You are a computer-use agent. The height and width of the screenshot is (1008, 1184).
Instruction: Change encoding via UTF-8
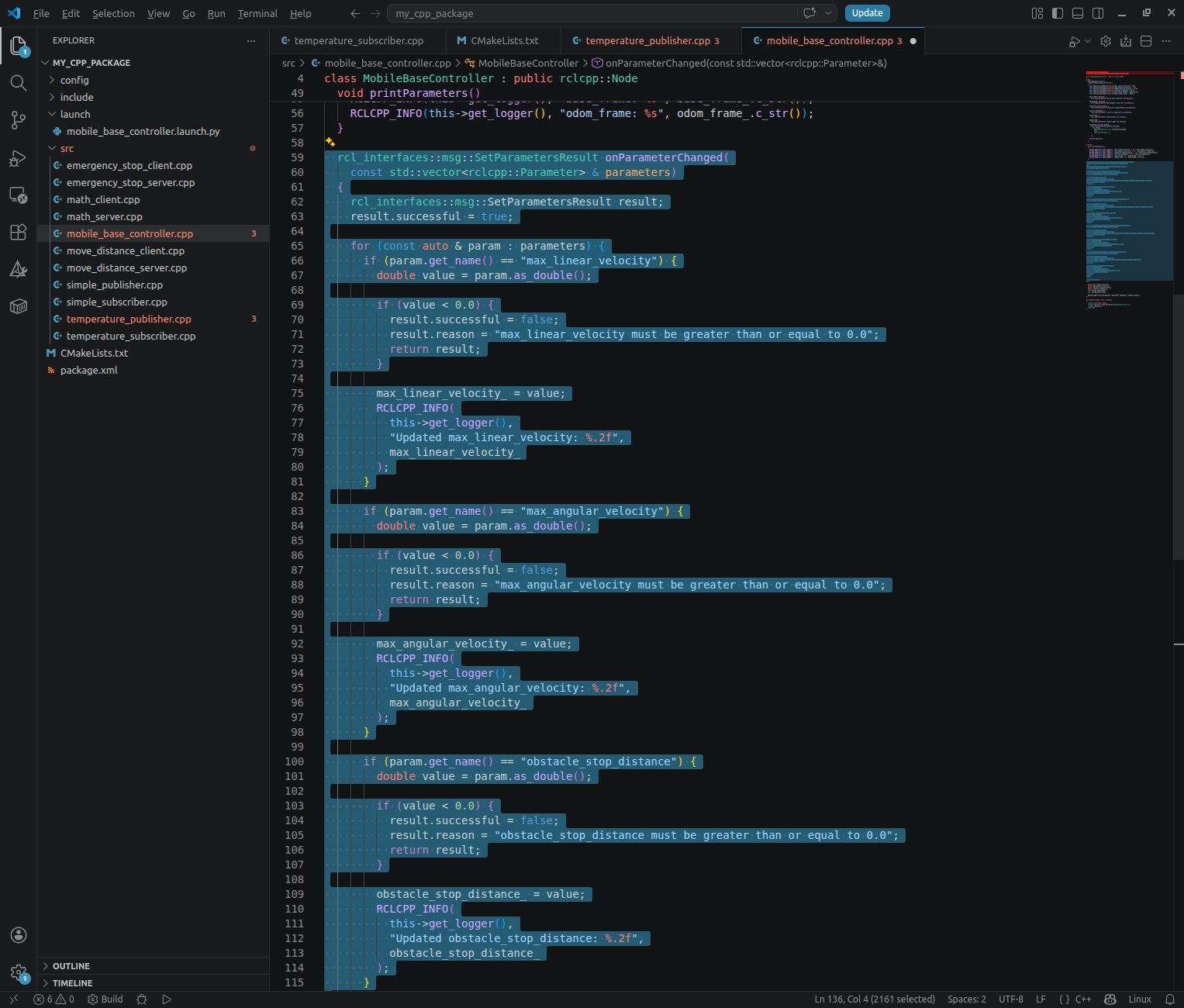pos(1010,999)
